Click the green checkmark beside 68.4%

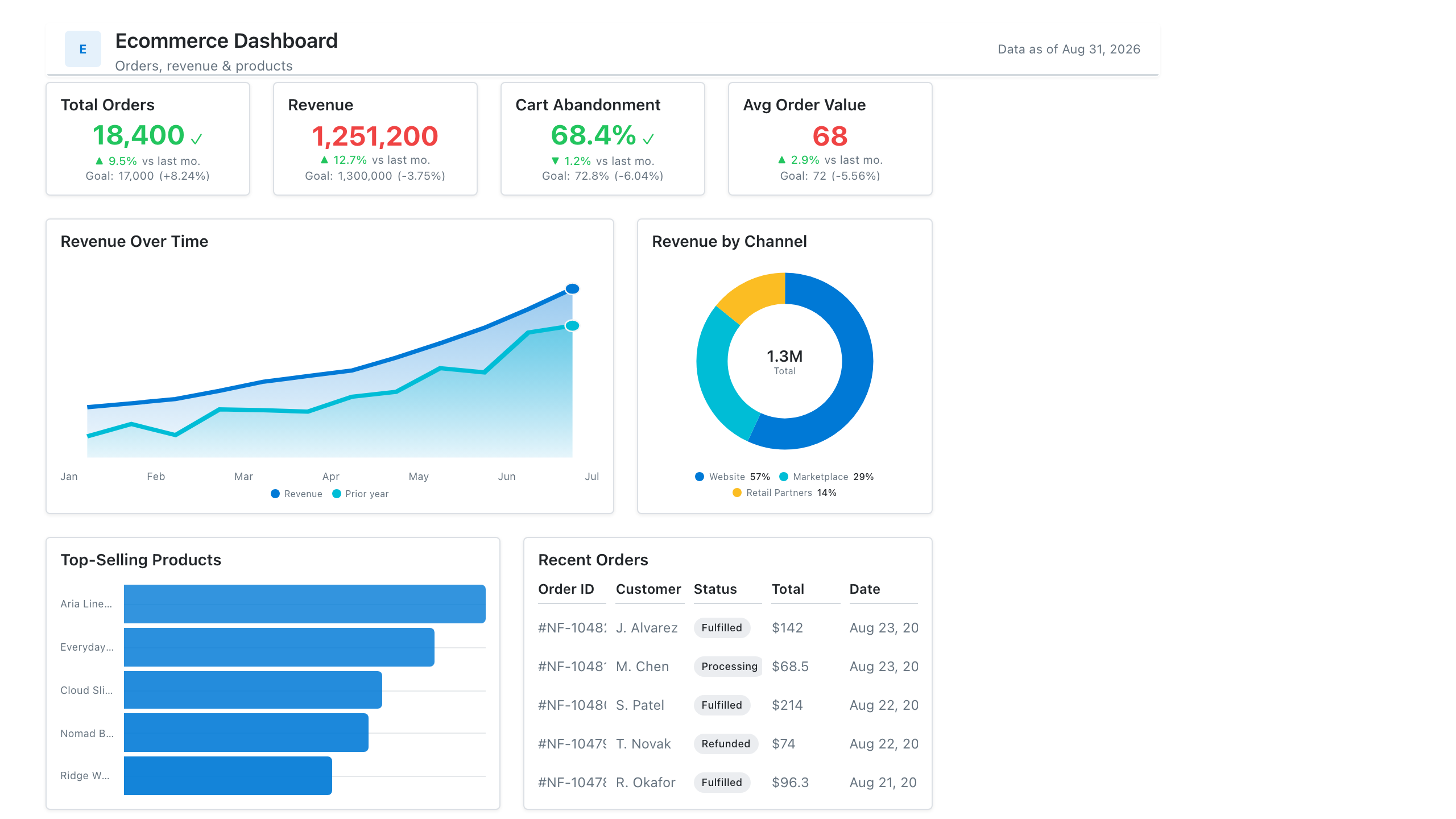[648, 139]
